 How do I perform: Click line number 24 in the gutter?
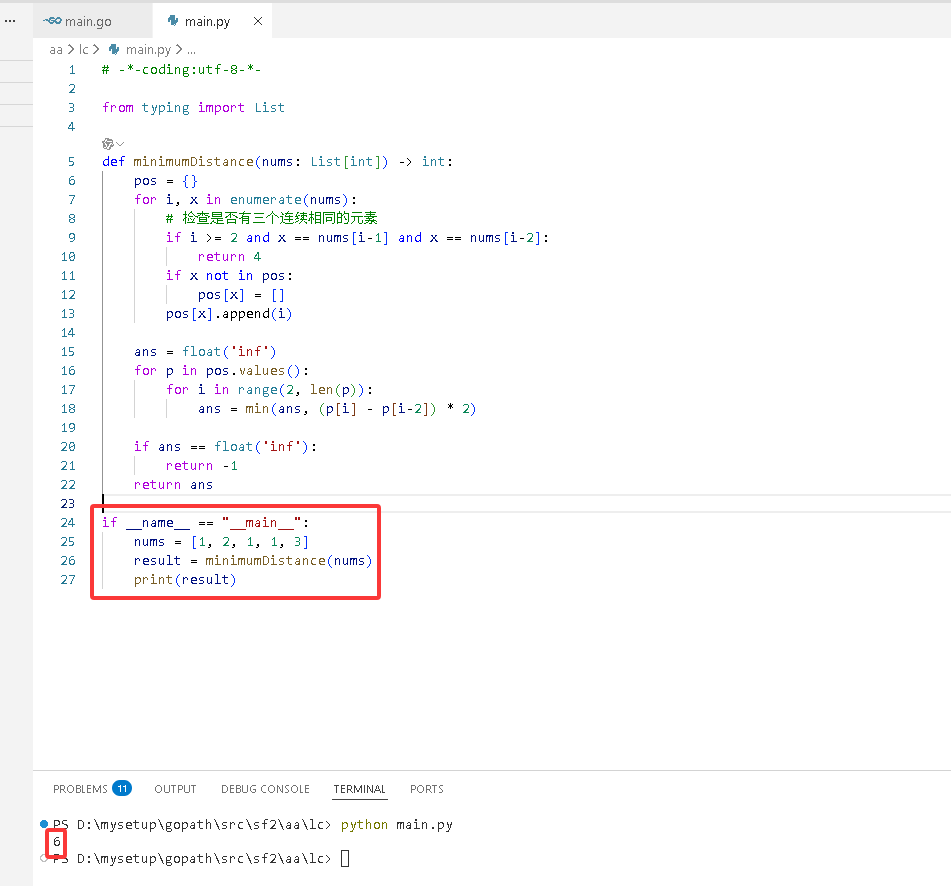(68, 523)
